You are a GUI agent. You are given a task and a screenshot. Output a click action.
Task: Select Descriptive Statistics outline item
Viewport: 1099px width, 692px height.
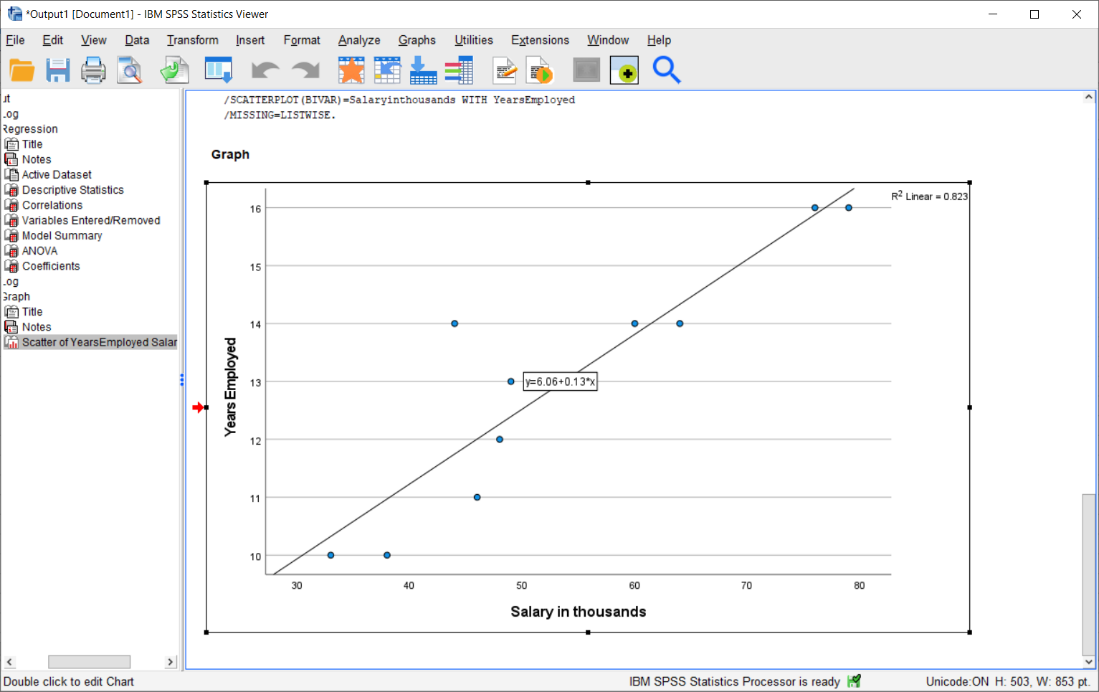pos(72,190)
